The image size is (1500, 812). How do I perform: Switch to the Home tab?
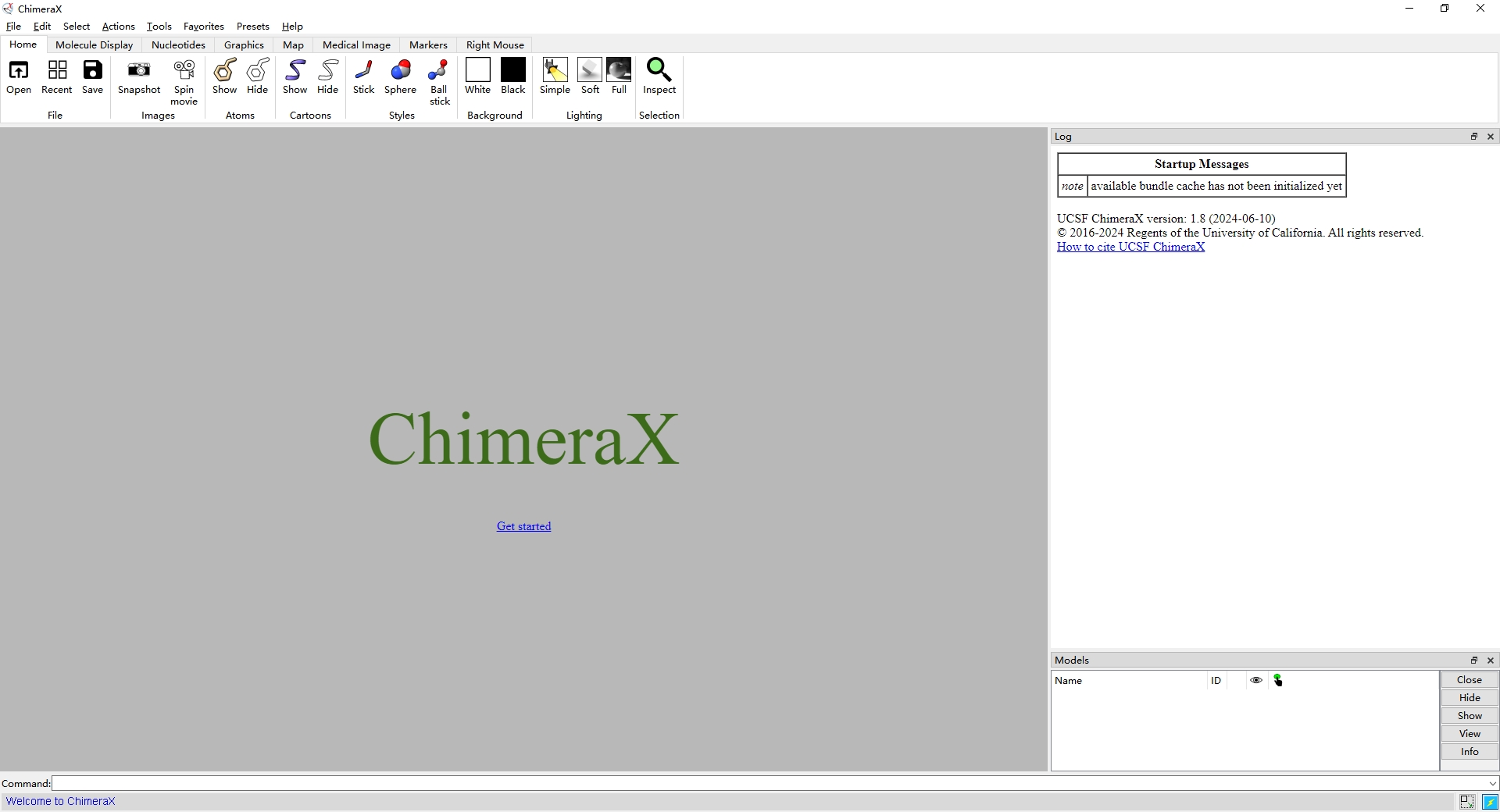(x=23, y=45)
